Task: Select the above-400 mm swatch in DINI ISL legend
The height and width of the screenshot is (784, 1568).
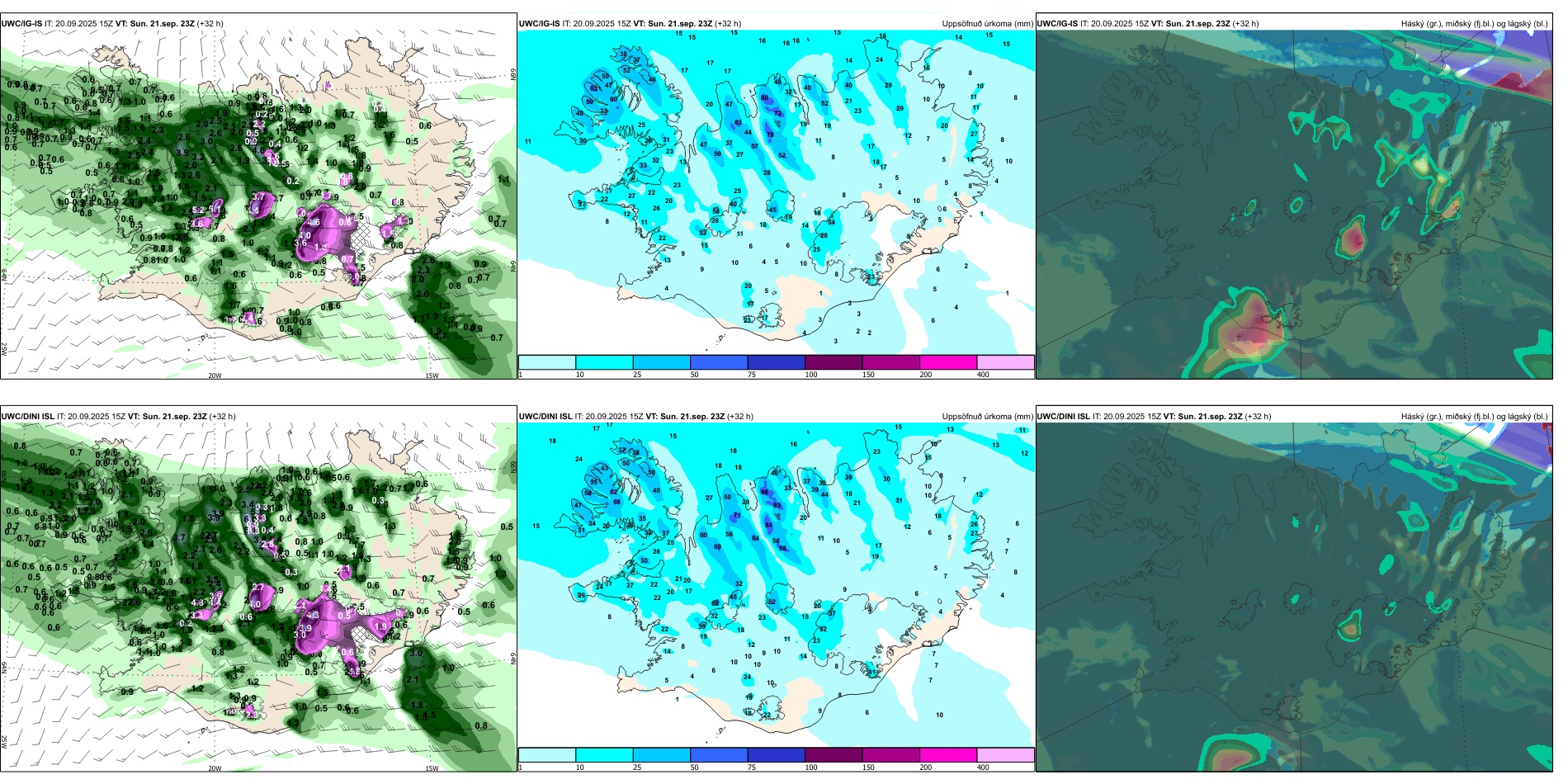Action: point(1005,755)
